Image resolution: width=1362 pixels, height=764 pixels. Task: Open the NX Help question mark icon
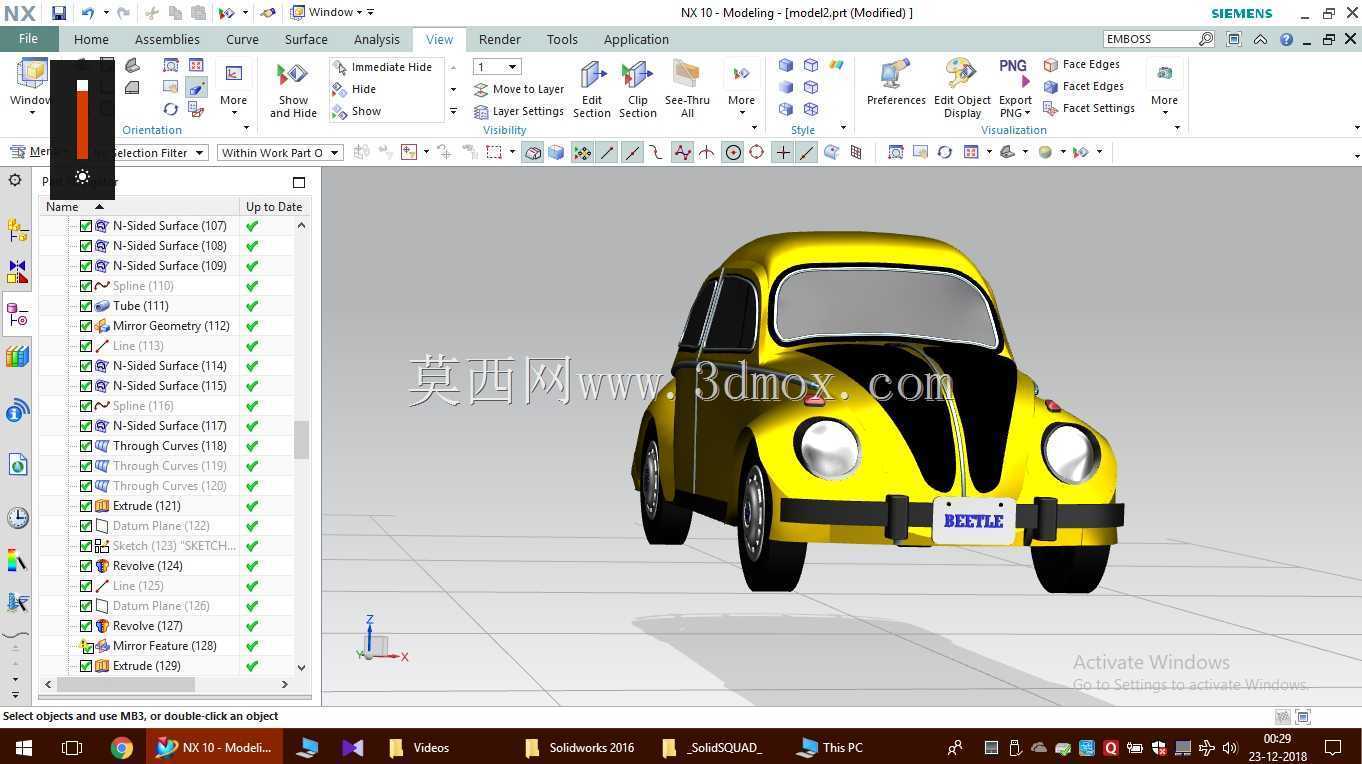point(1286,40)
